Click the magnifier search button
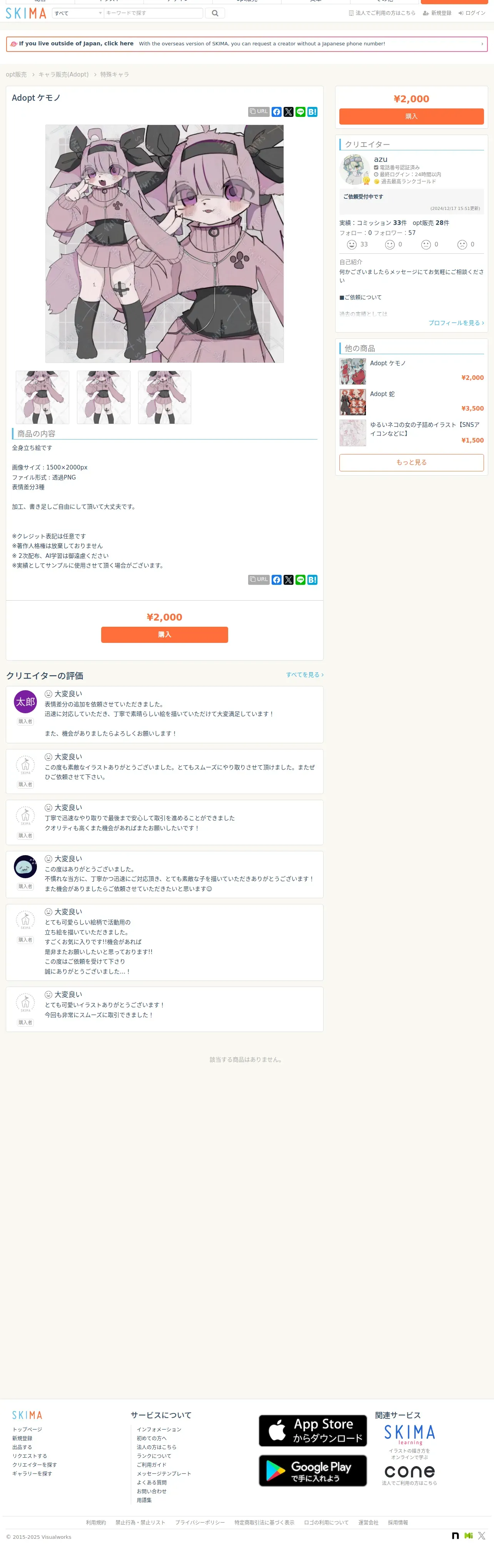494x1568 pixels. [x=215, y=13]
